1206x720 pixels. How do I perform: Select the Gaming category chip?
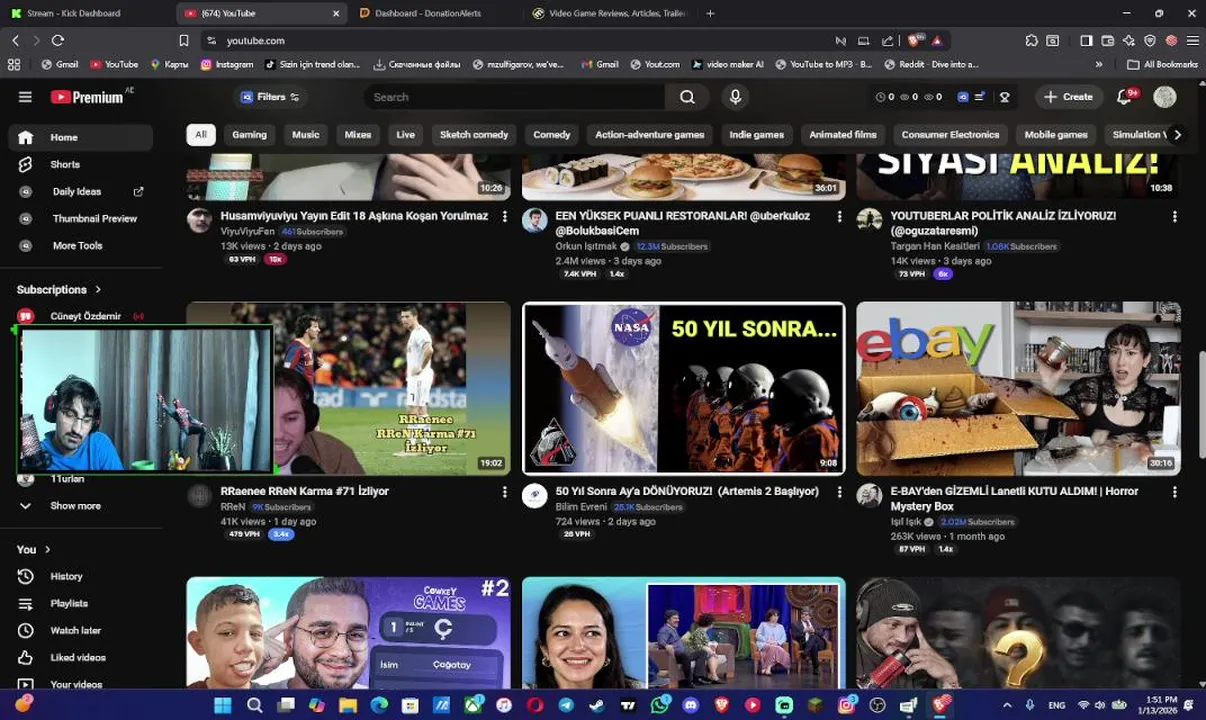(250, 135)
